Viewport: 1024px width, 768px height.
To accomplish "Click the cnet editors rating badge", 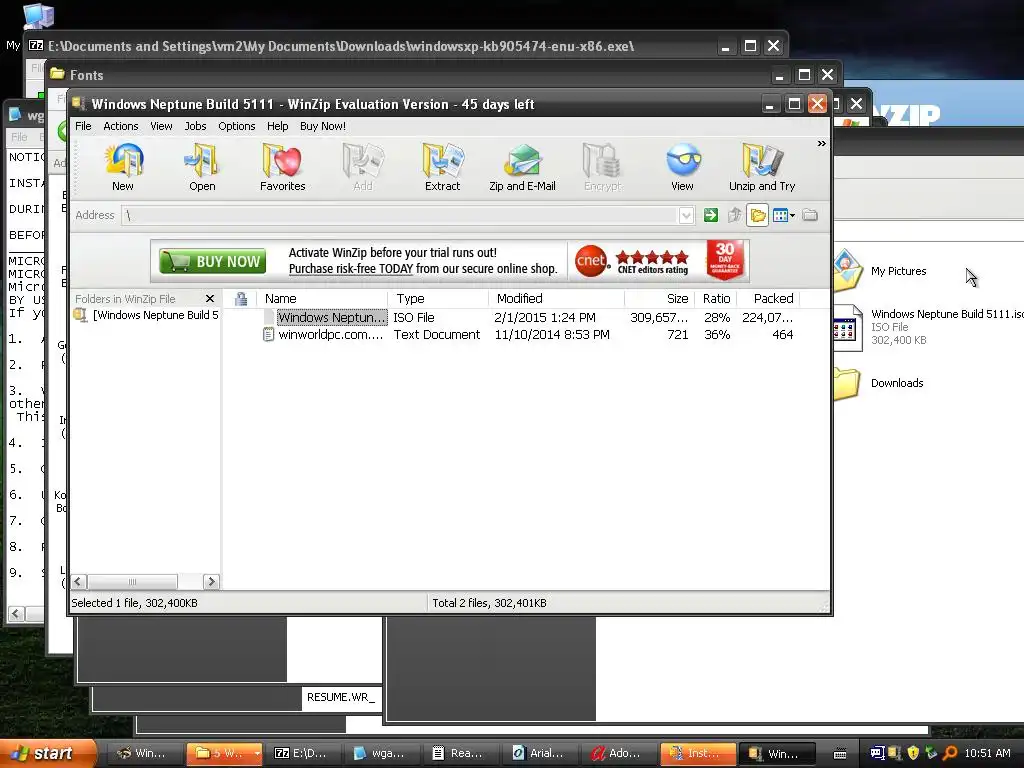I will point(632,261).
